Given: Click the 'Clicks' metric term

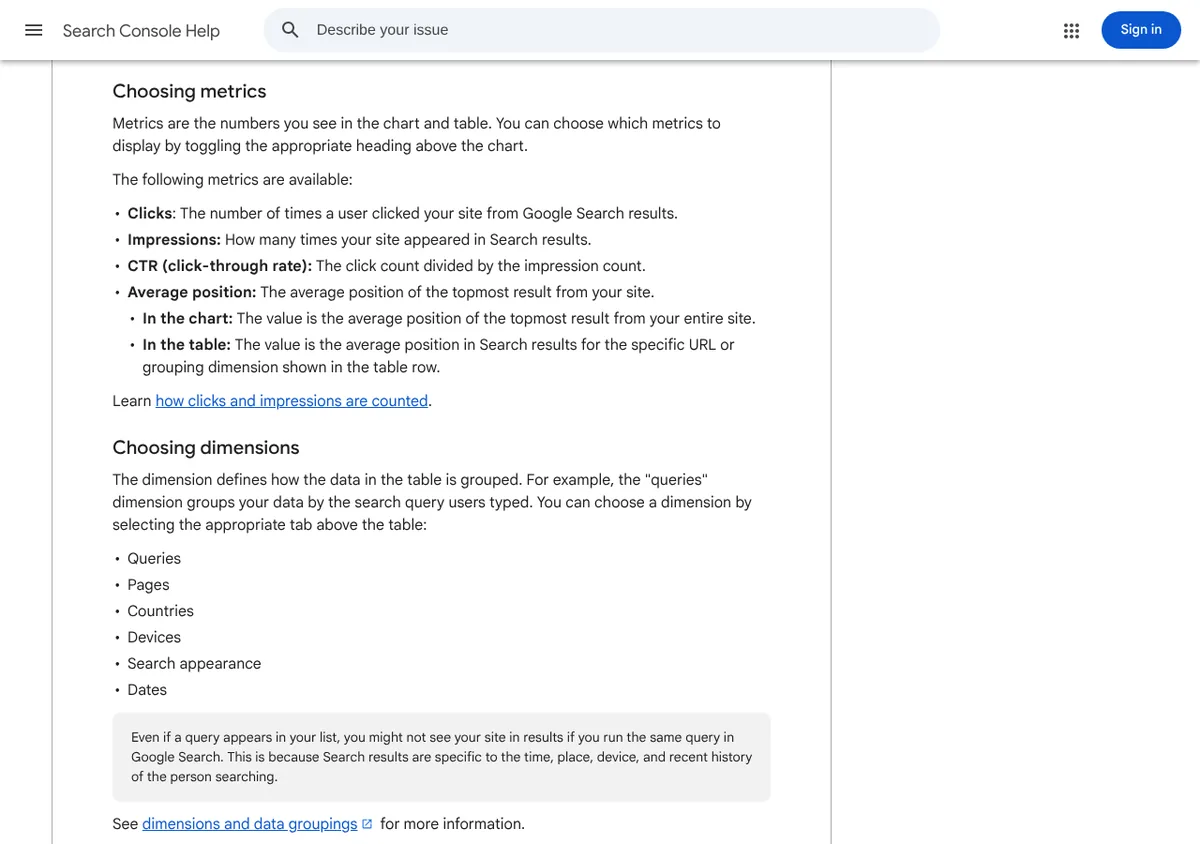Looking at the screenshot, I should pos(149,213).
